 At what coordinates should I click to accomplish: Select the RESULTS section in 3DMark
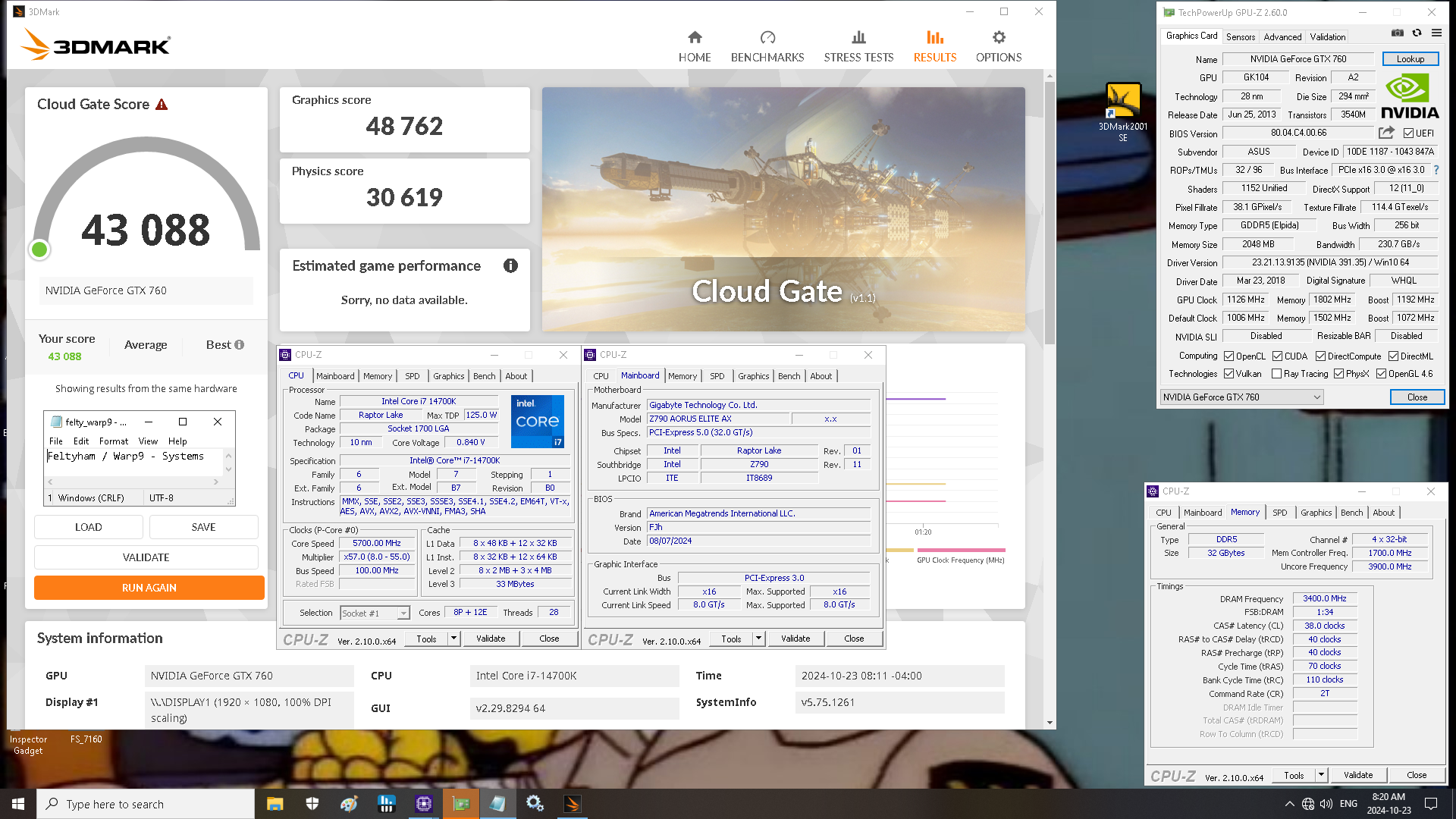934,46
